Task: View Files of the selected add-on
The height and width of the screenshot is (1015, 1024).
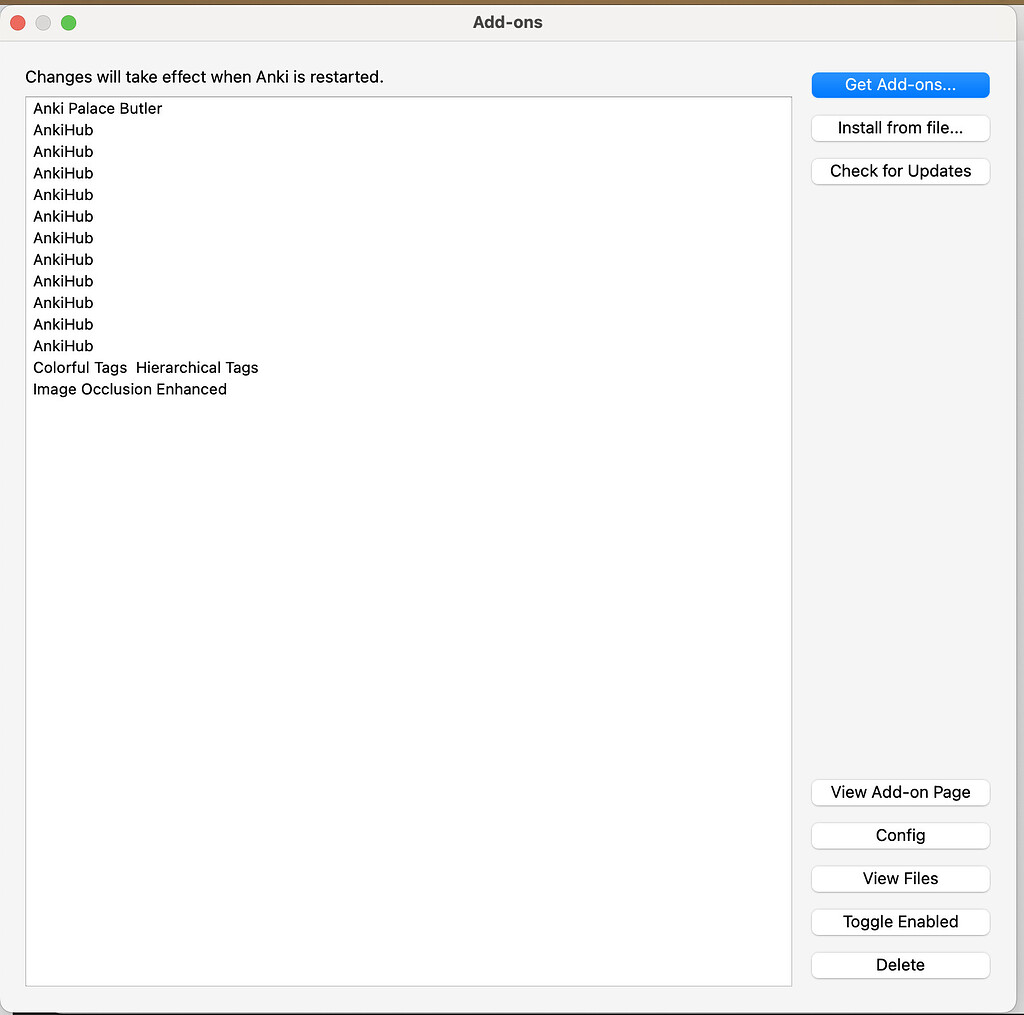Action: [899, 878]
